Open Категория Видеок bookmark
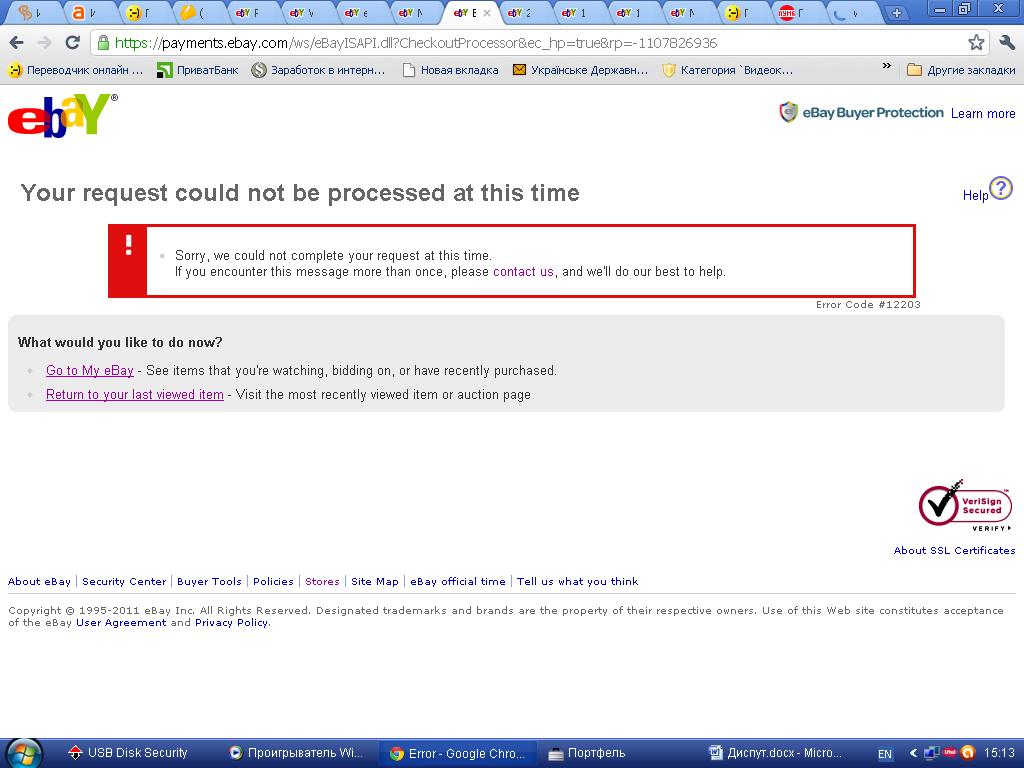 click(728, 70)
